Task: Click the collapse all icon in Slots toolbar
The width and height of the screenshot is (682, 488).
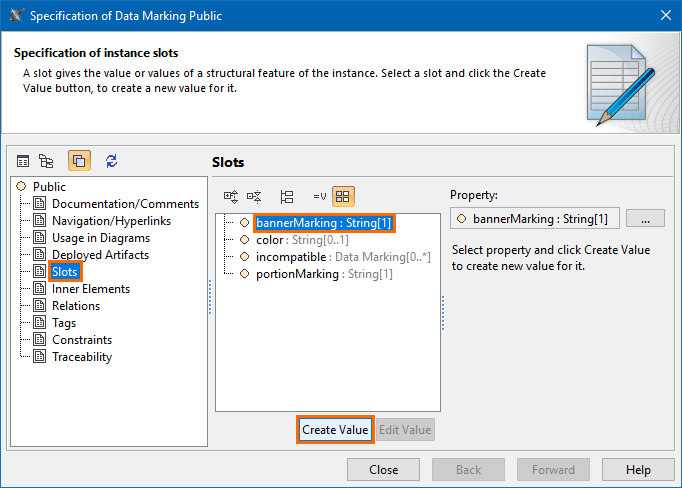Action: [x=254, y=197]
